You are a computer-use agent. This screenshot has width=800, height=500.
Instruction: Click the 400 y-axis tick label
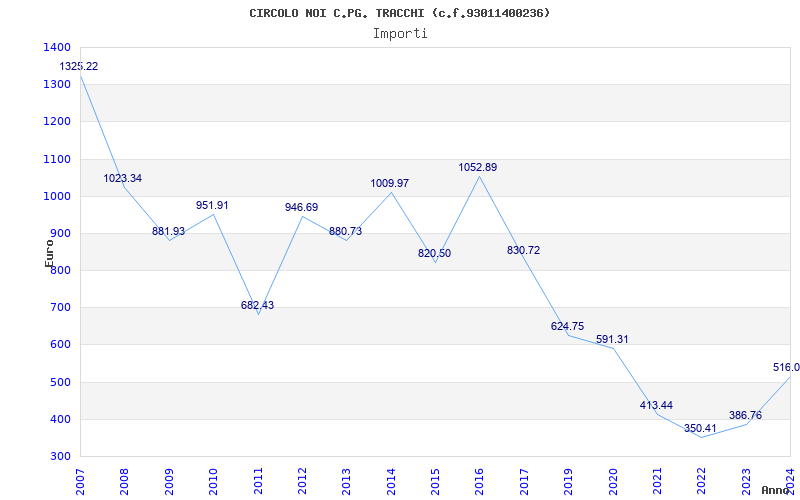[61, 419]
